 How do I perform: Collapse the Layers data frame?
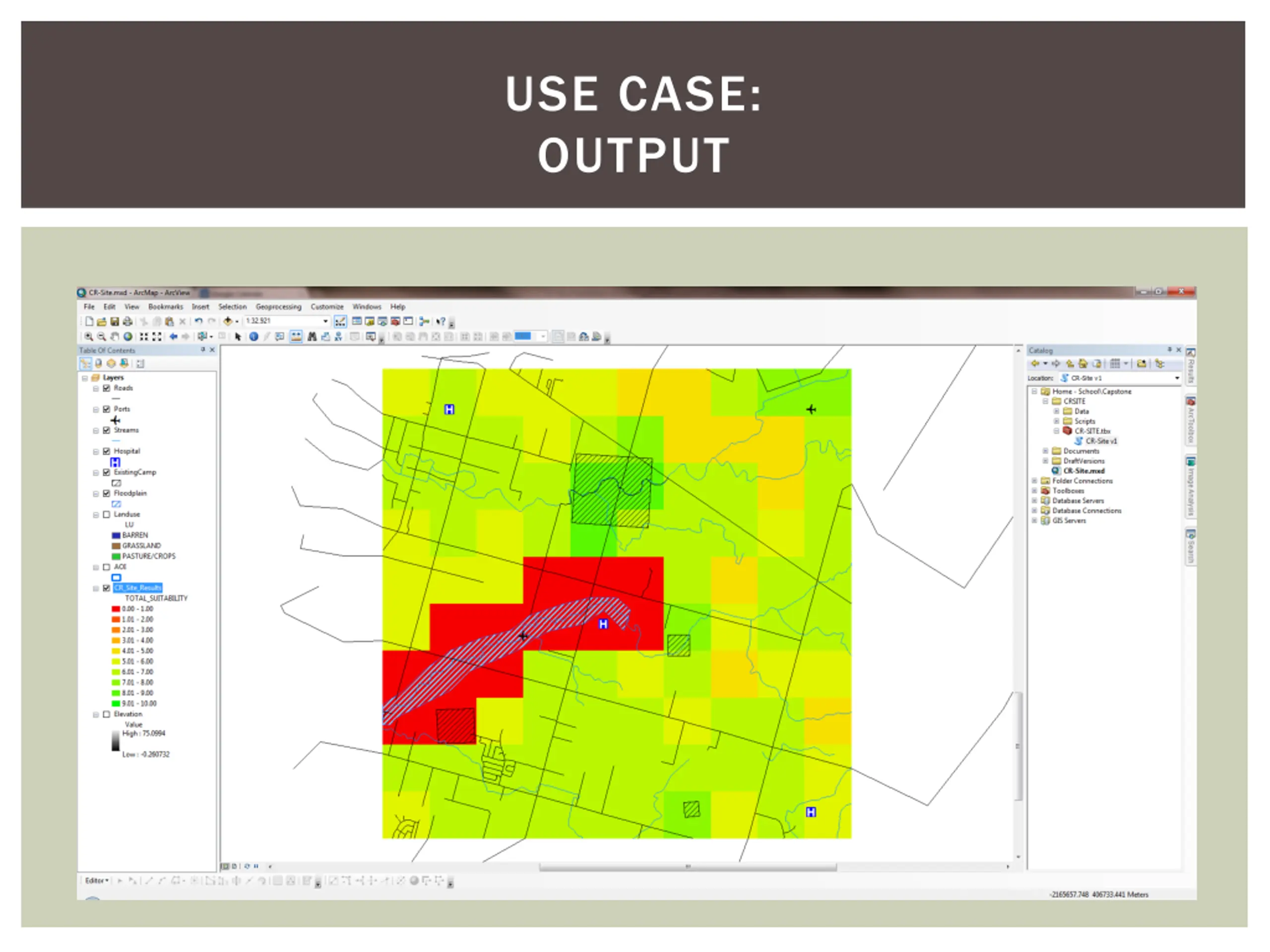click(85, 378)
